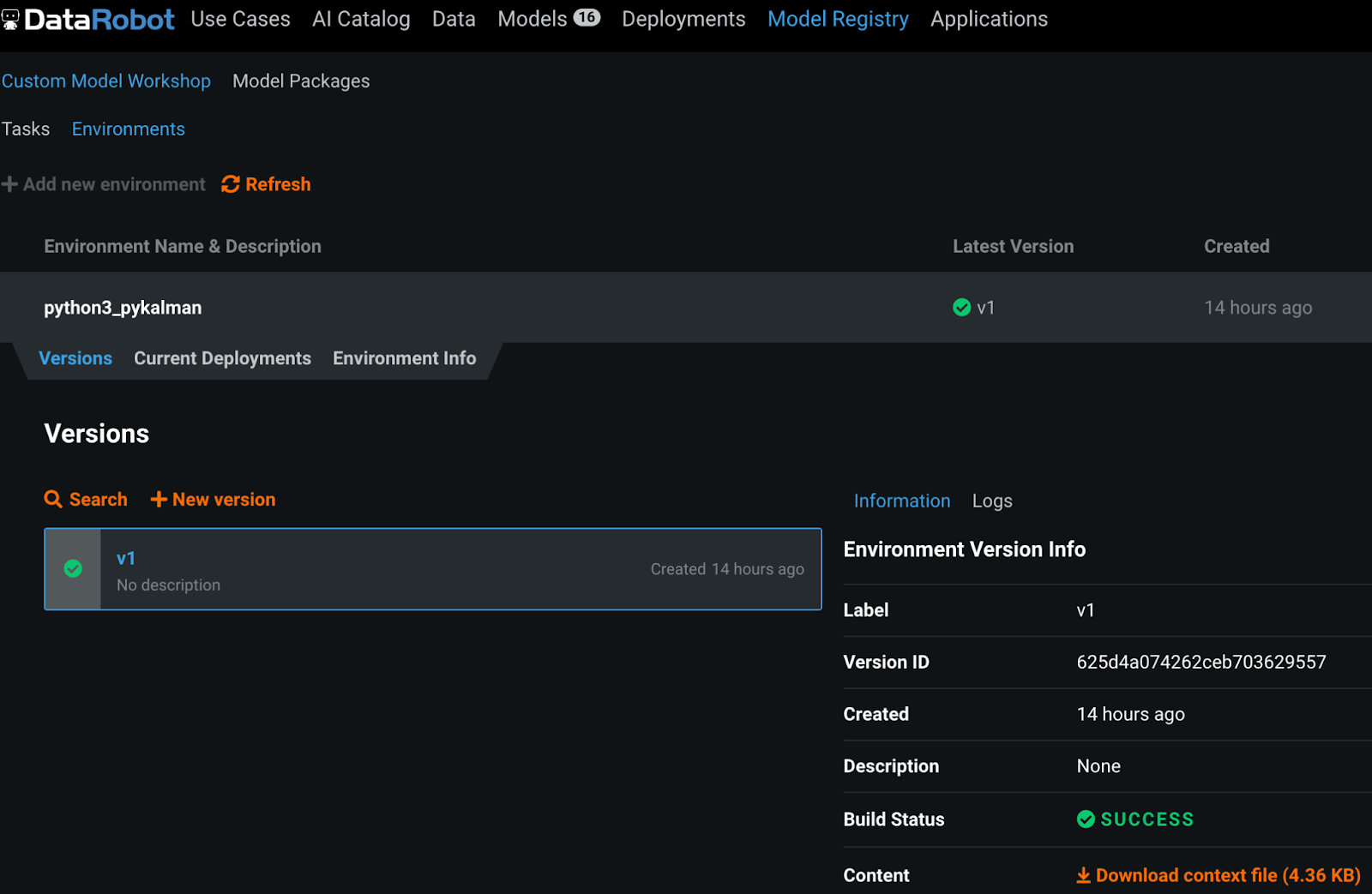Click the Environment Version Info heading

point(964,549)
